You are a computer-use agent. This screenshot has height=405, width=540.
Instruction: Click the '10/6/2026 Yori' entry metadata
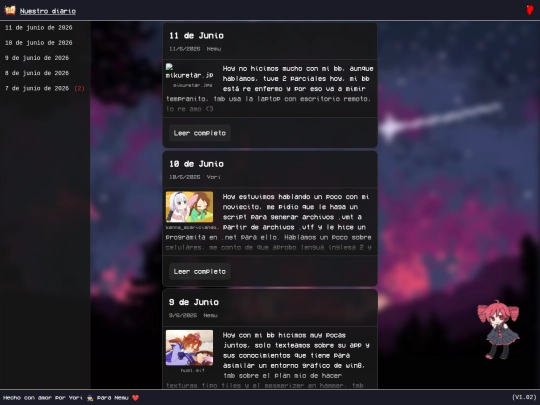point(195,177)
